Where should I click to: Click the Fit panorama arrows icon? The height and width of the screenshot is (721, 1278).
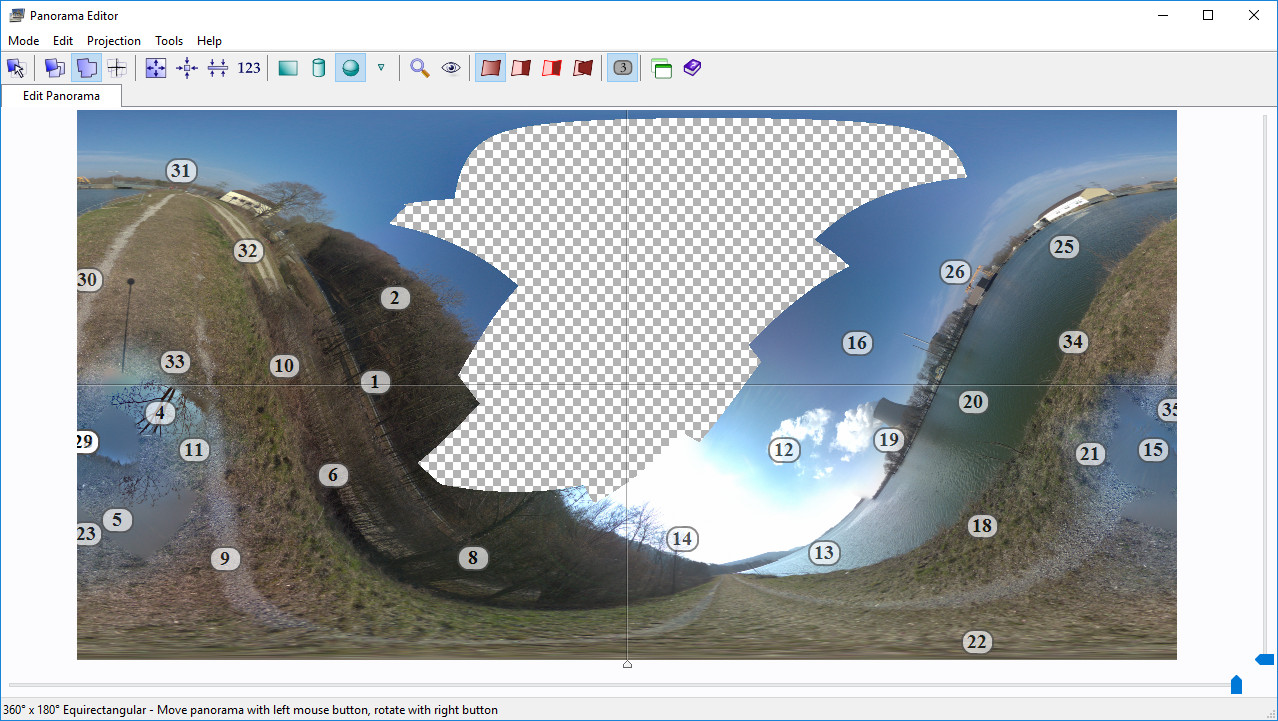(x=156, y=68)
